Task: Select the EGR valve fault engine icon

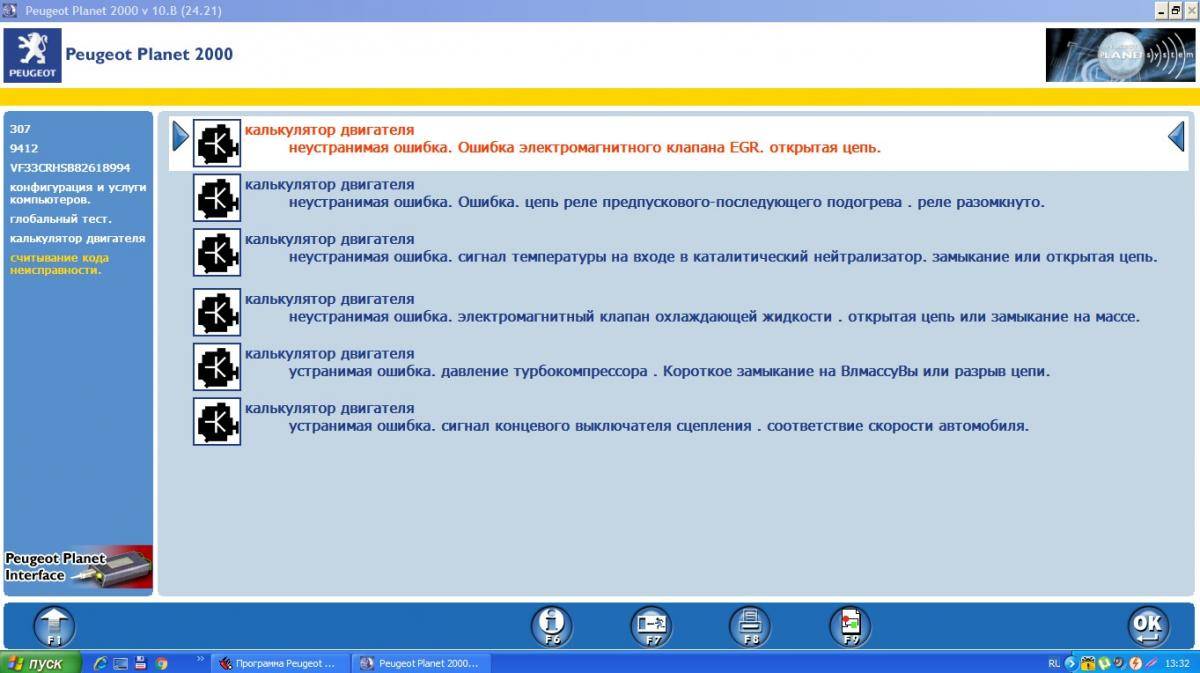Action: click(216, 143)
